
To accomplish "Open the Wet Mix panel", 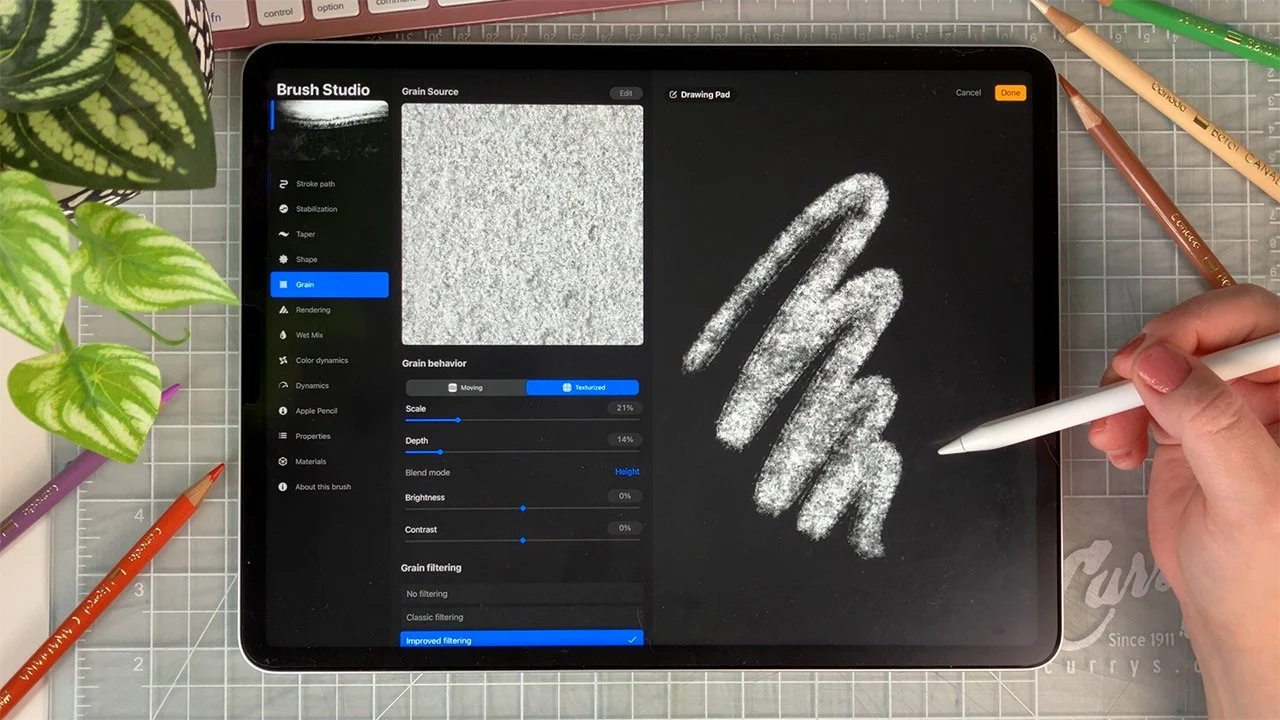I will click(284, 334).
